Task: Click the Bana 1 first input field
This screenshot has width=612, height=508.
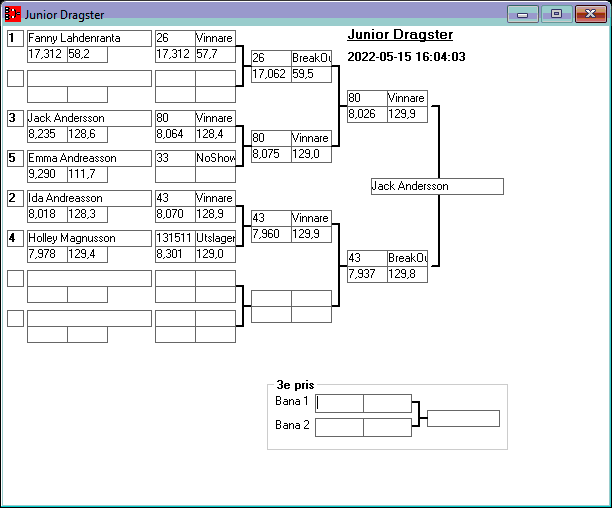Action: pyautogui.click(x=340, y=403)
